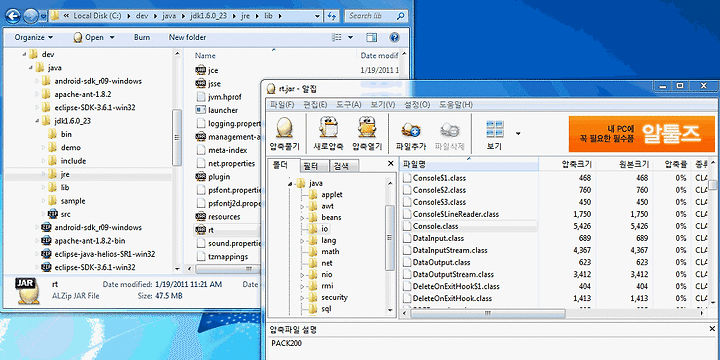This screenshot has height=360, width=720.
Task: Click the 파일추가 add file icon
Action: [410, 130]
